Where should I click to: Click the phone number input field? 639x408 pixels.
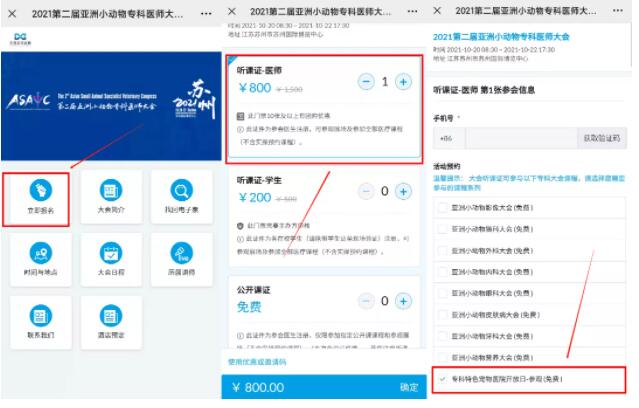click(x=522, y=138)
